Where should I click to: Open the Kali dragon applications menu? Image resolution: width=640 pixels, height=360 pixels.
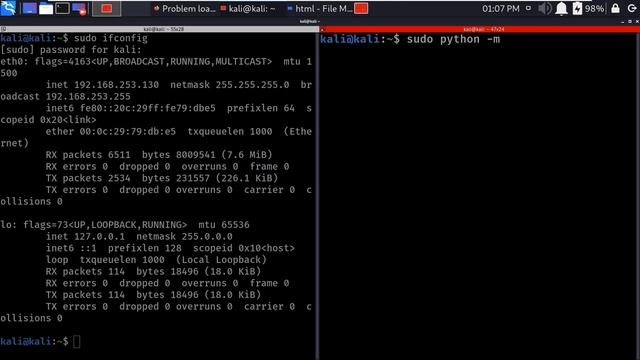pos(8,8)
